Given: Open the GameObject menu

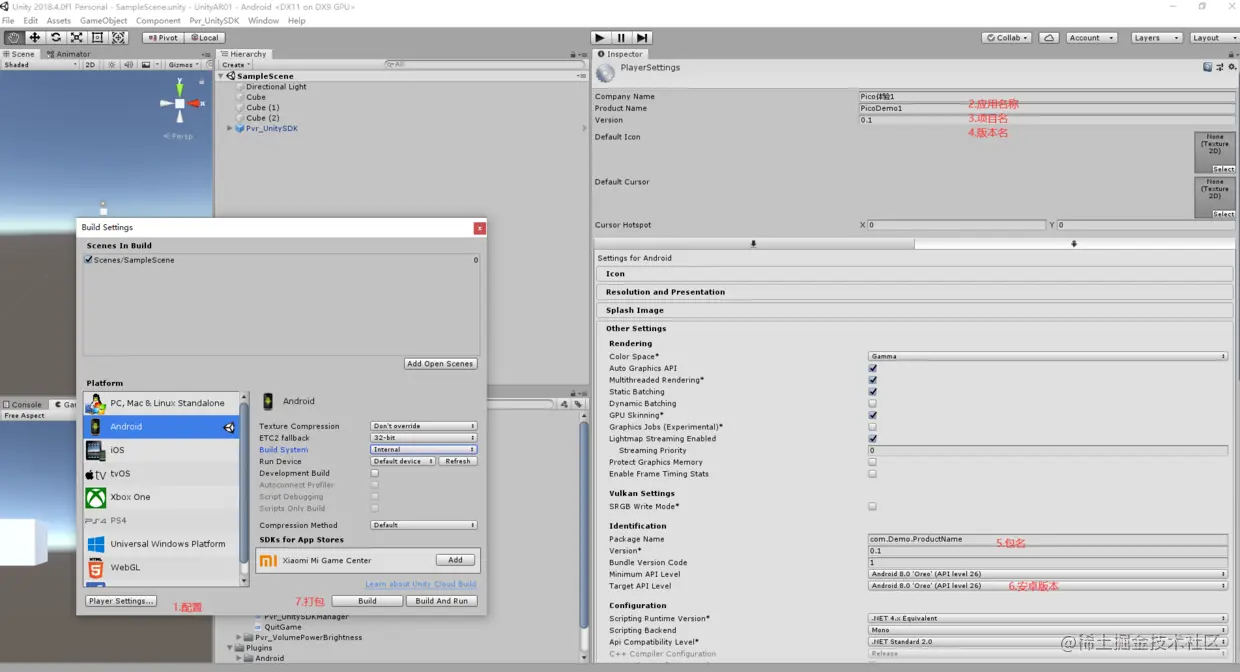Looking at the screenshot, I should (x=104, y=21).
